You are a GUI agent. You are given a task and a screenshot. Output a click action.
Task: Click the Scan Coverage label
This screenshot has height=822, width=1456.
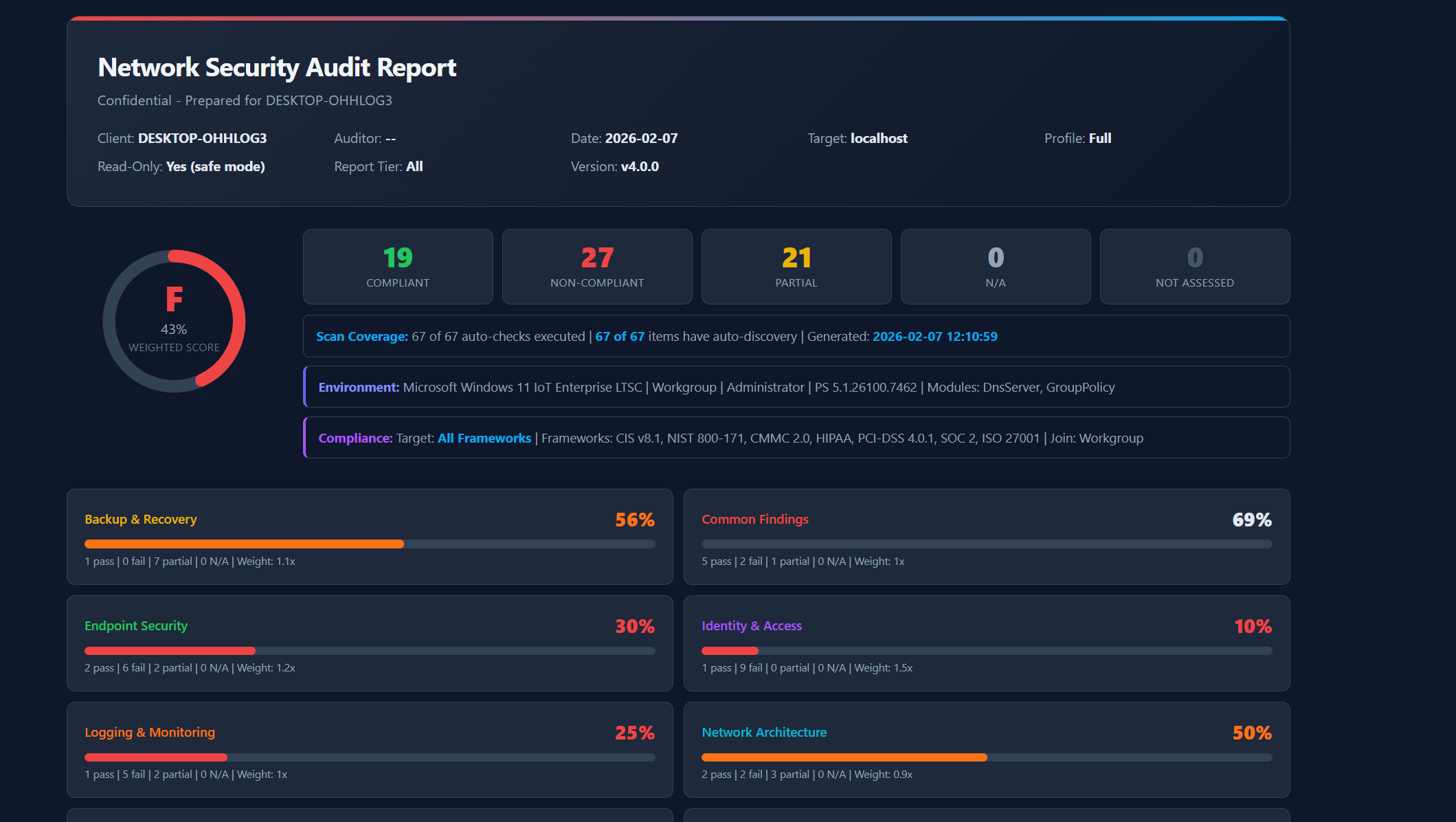click(362, 336)
